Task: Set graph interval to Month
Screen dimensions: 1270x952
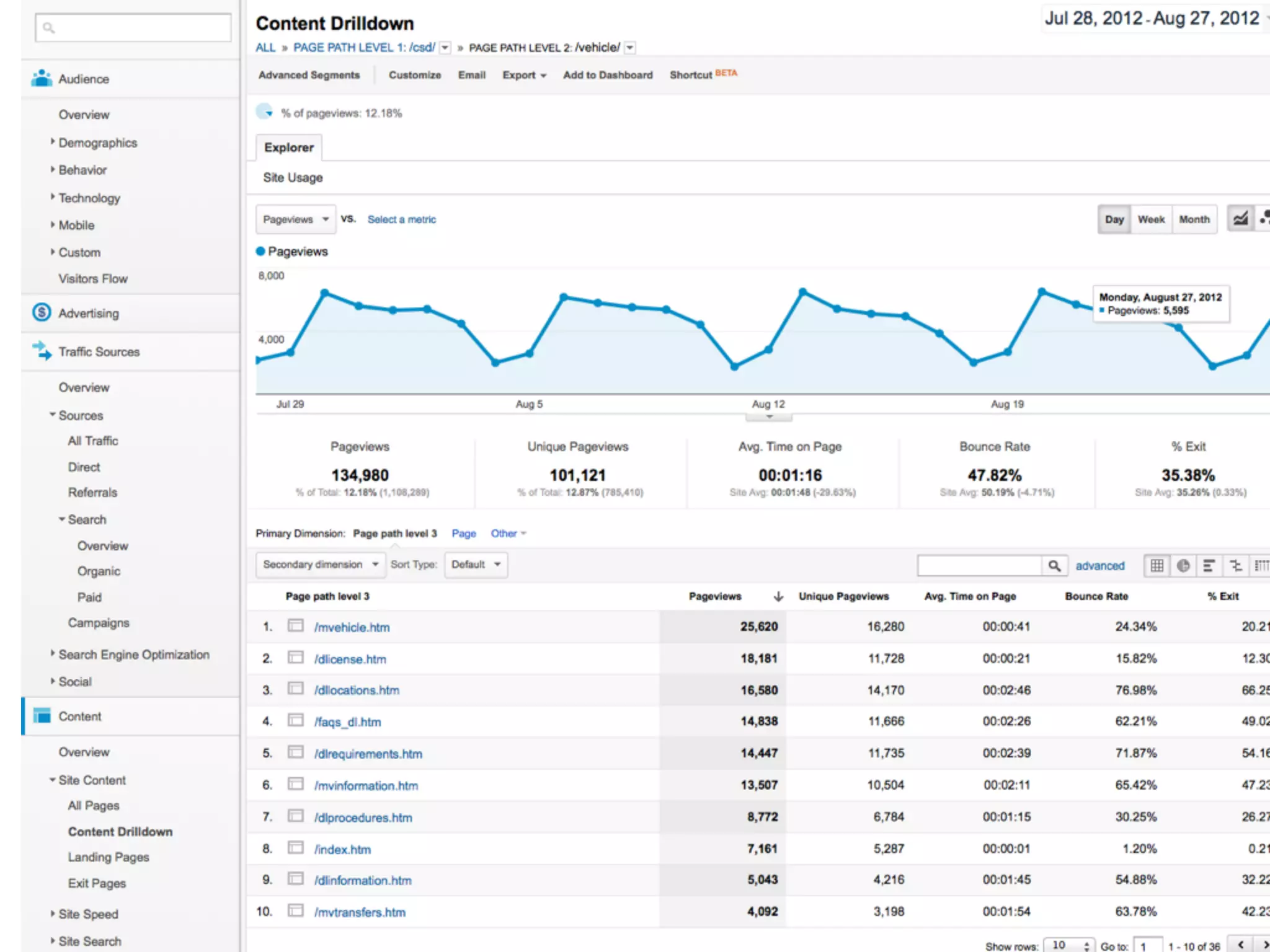Action: point(1194,219)
